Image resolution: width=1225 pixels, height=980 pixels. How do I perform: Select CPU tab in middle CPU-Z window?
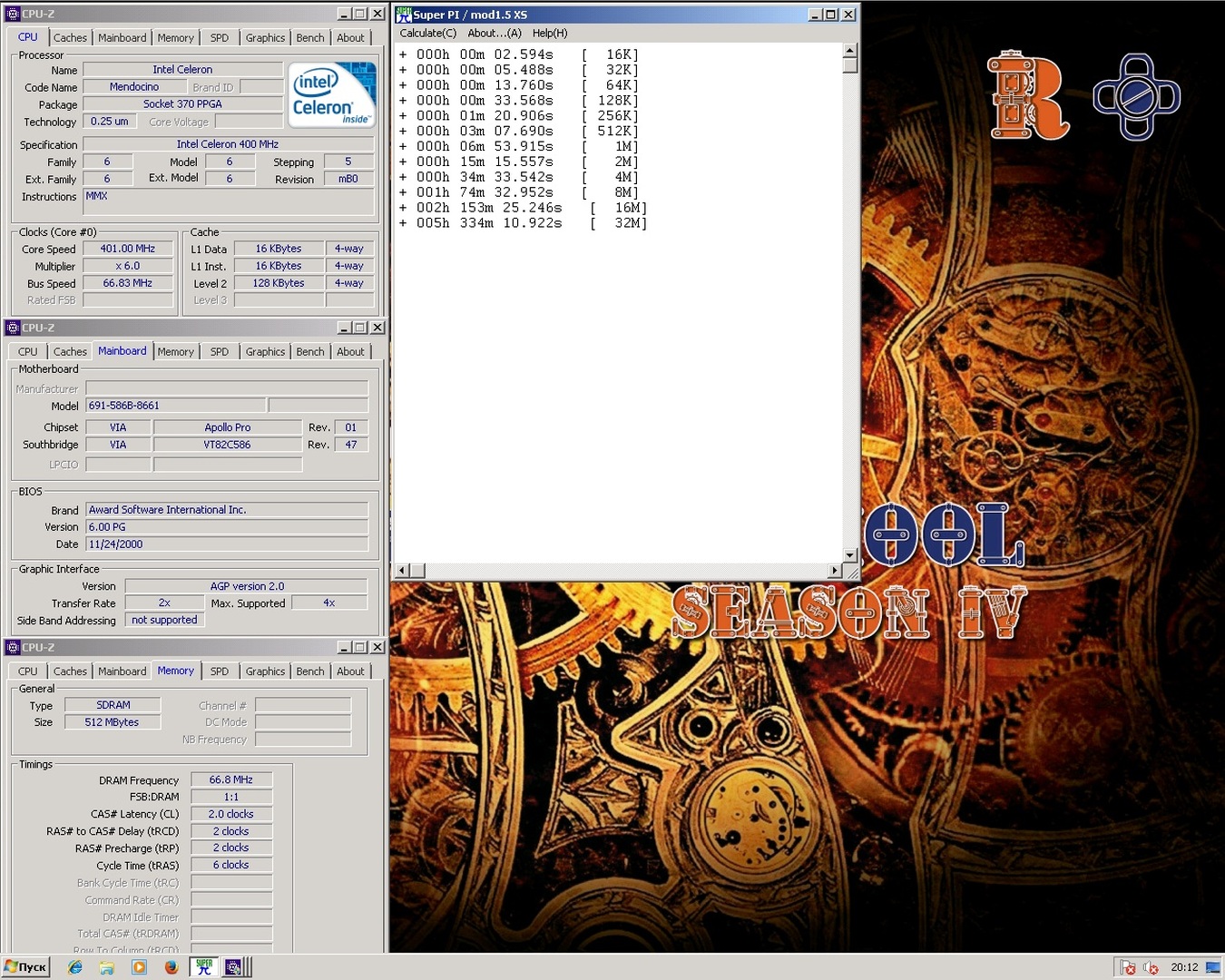[28, 352]
